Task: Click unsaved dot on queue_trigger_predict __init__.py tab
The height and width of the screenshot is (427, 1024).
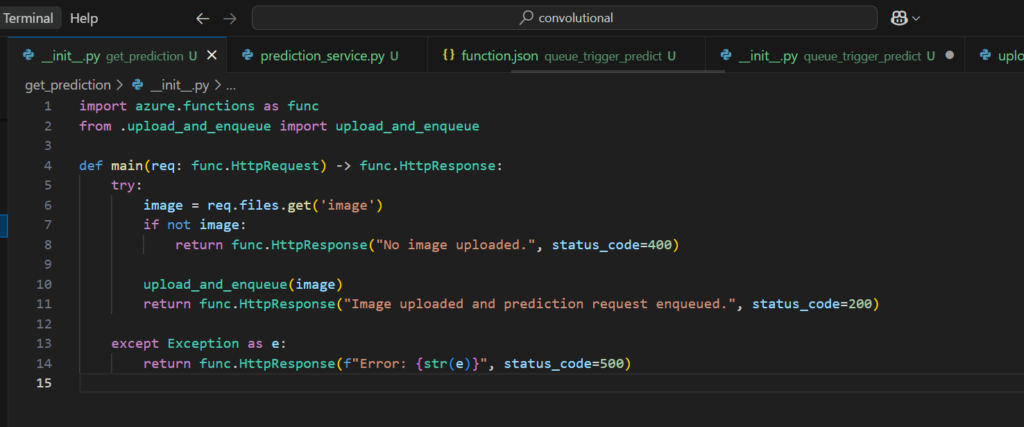Action: 950,55
